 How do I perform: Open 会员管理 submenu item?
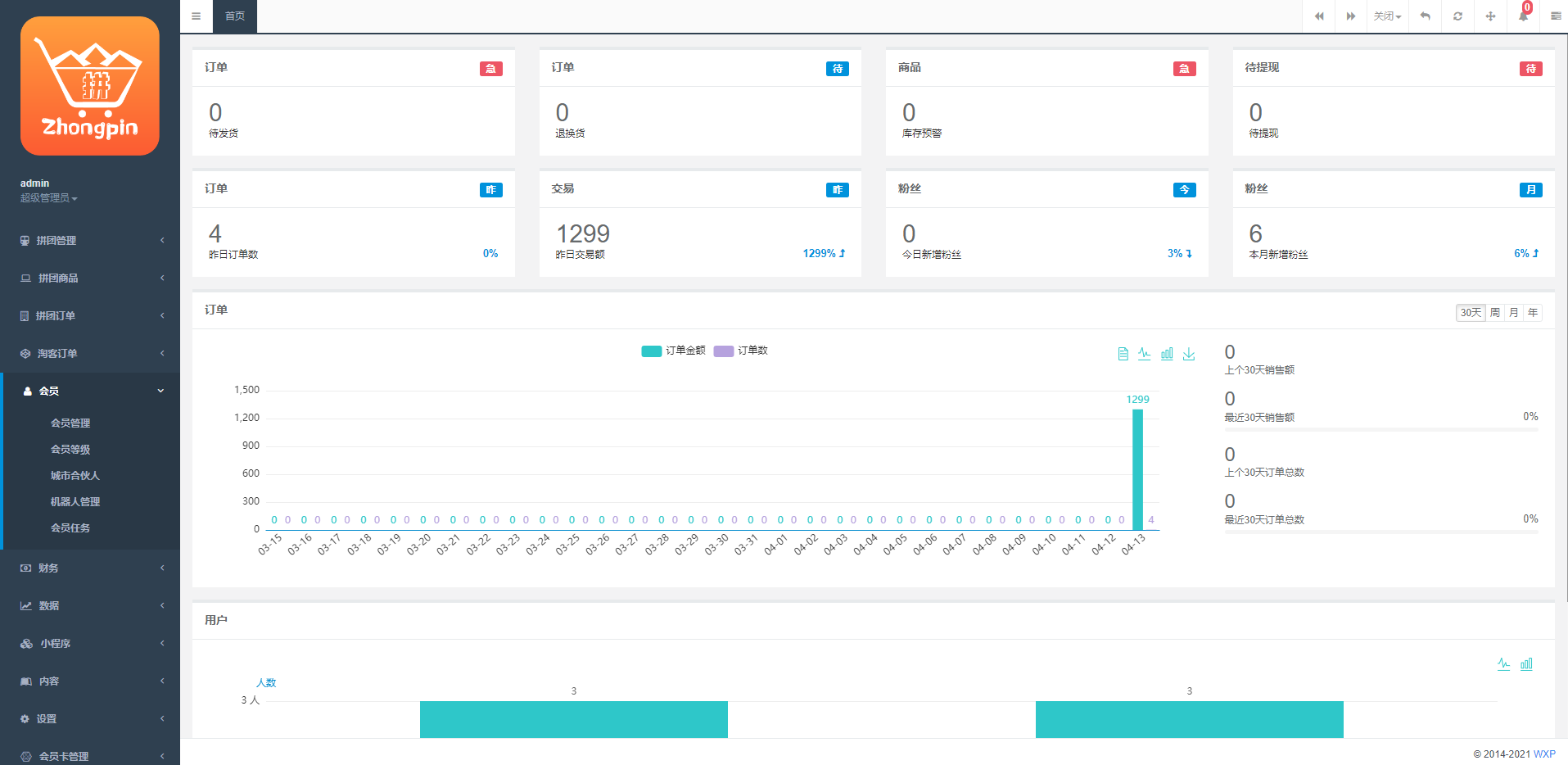pos(70,423)
